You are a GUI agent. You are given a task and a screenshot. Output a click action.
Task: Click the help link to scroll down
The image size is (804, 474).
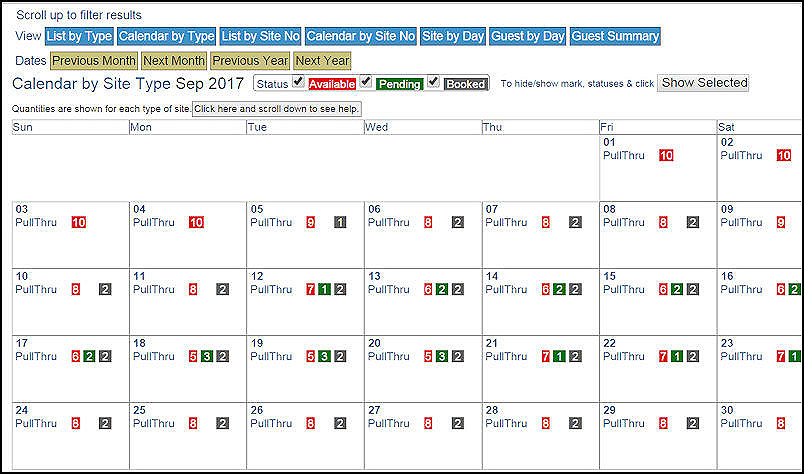pyautogui.click(x=276, y=108)
